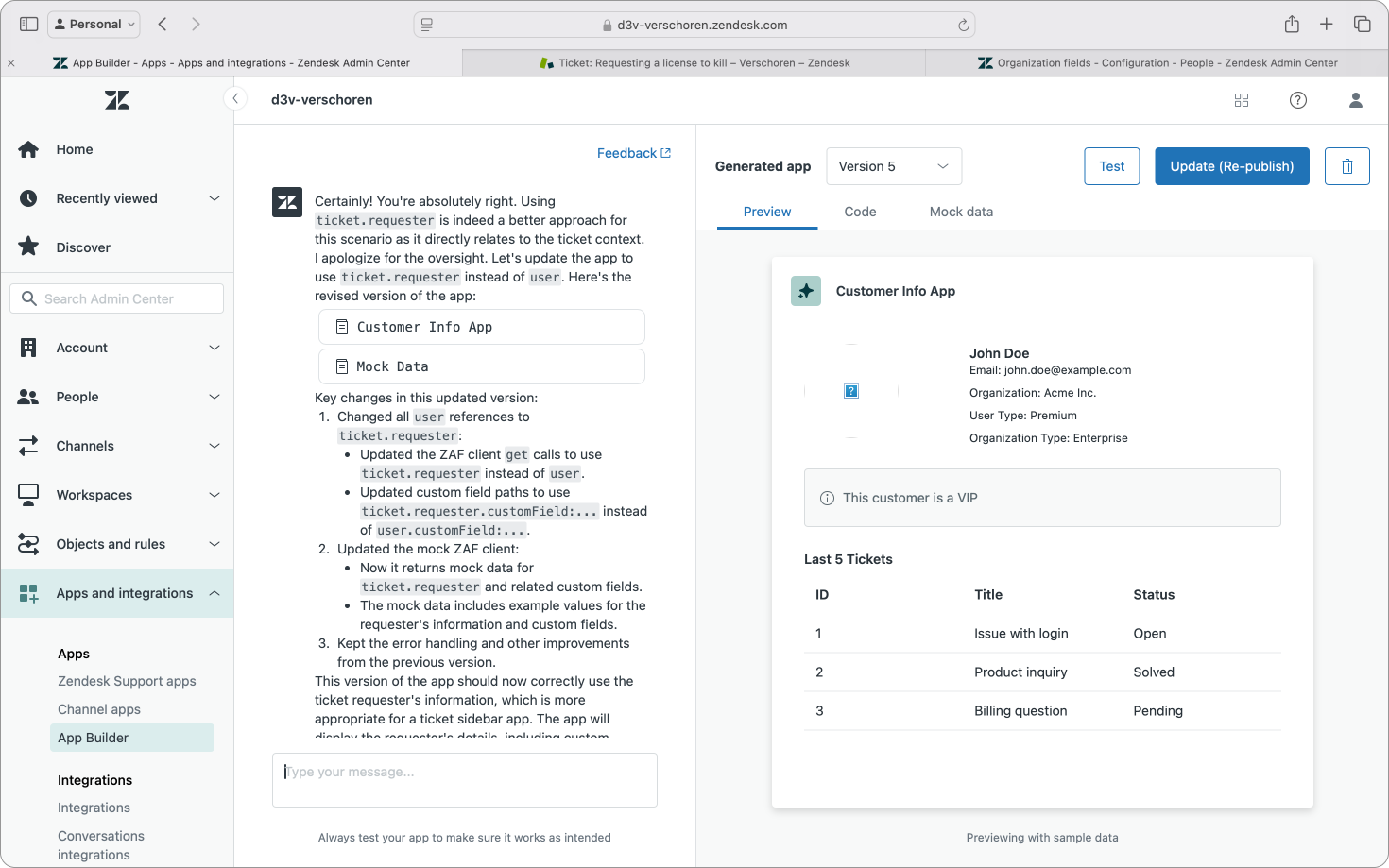Click the Apps and integrations icon
The image size is (1389, 868).
point(28,593)
